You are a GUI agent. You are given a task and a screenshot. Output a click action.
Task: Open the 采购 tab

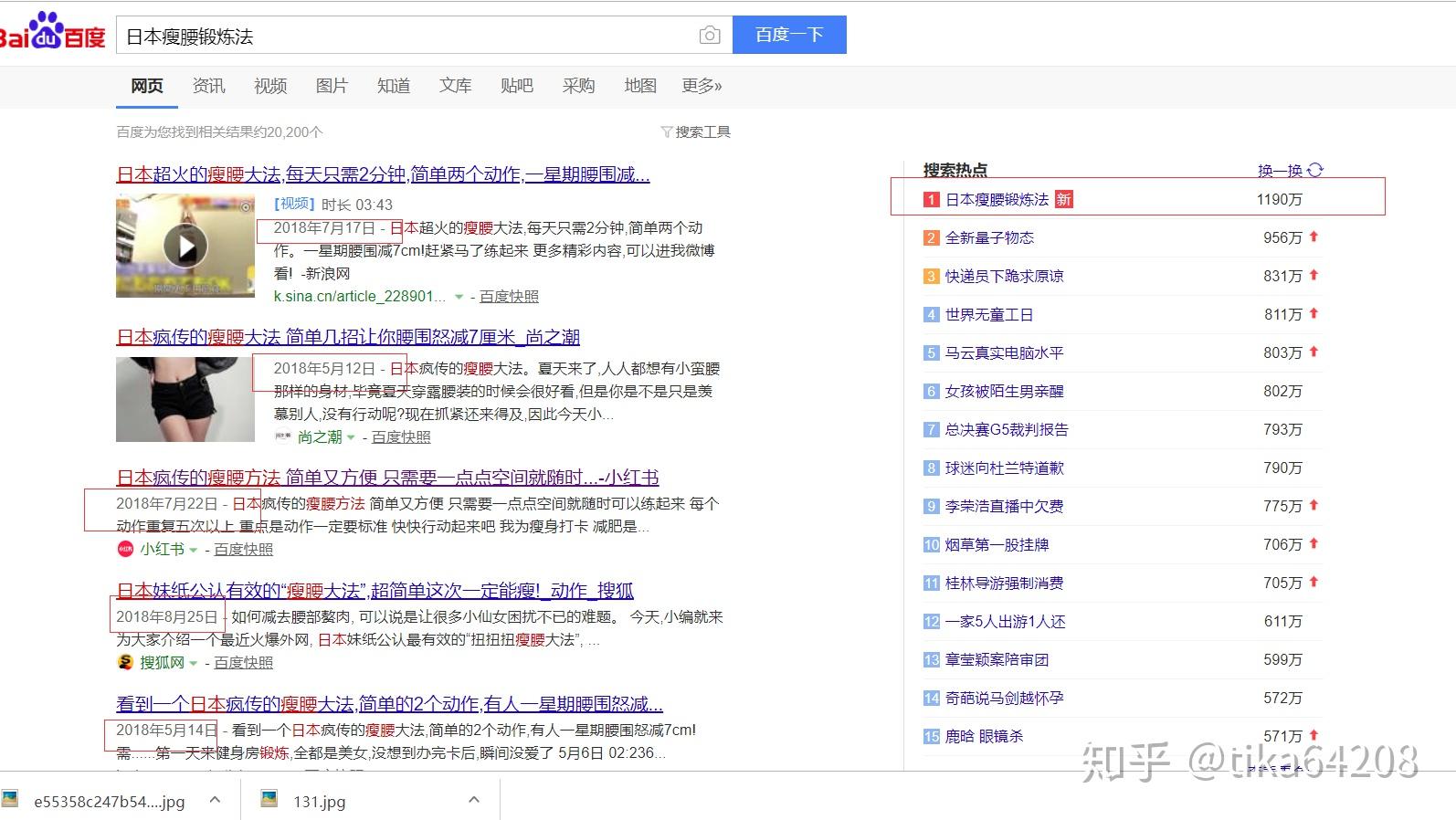pyautogui.click(x=578, y=86)
